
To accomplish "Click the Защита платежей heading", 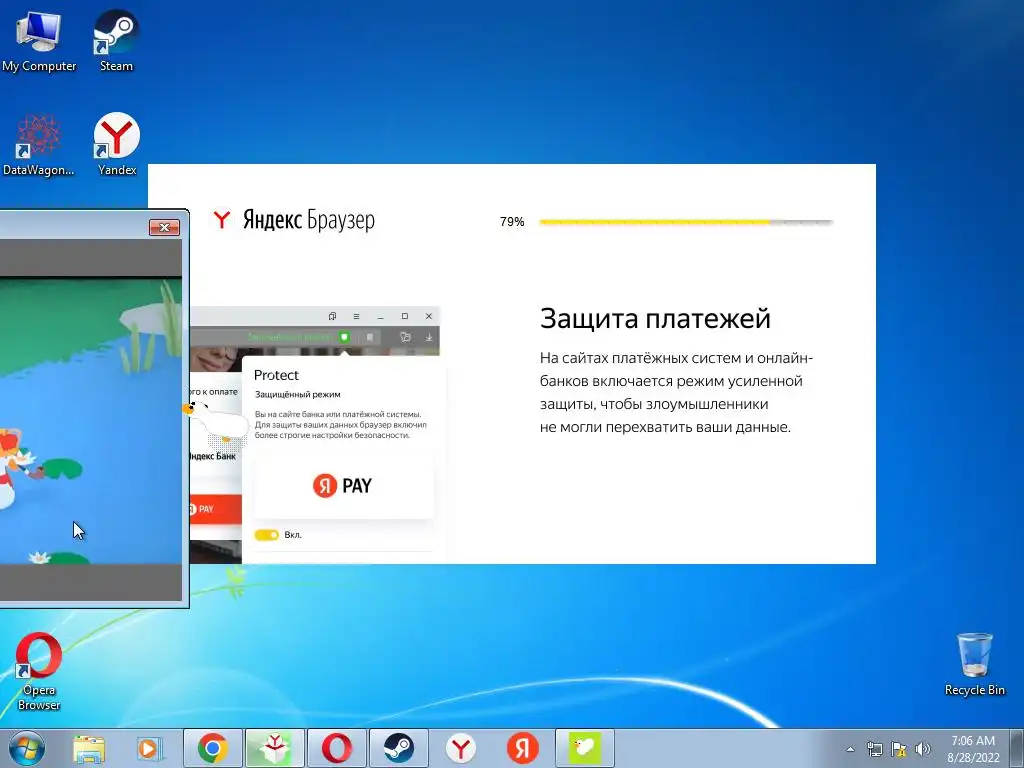I will pyautogui.click(x=655, y=318).
